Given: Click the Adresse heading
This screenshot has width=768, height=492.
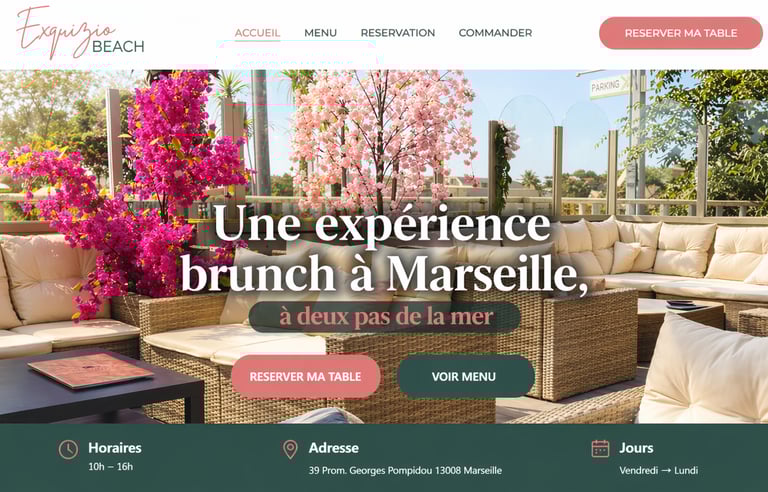Looking at the screenshot, I should (x=334, y=448).
